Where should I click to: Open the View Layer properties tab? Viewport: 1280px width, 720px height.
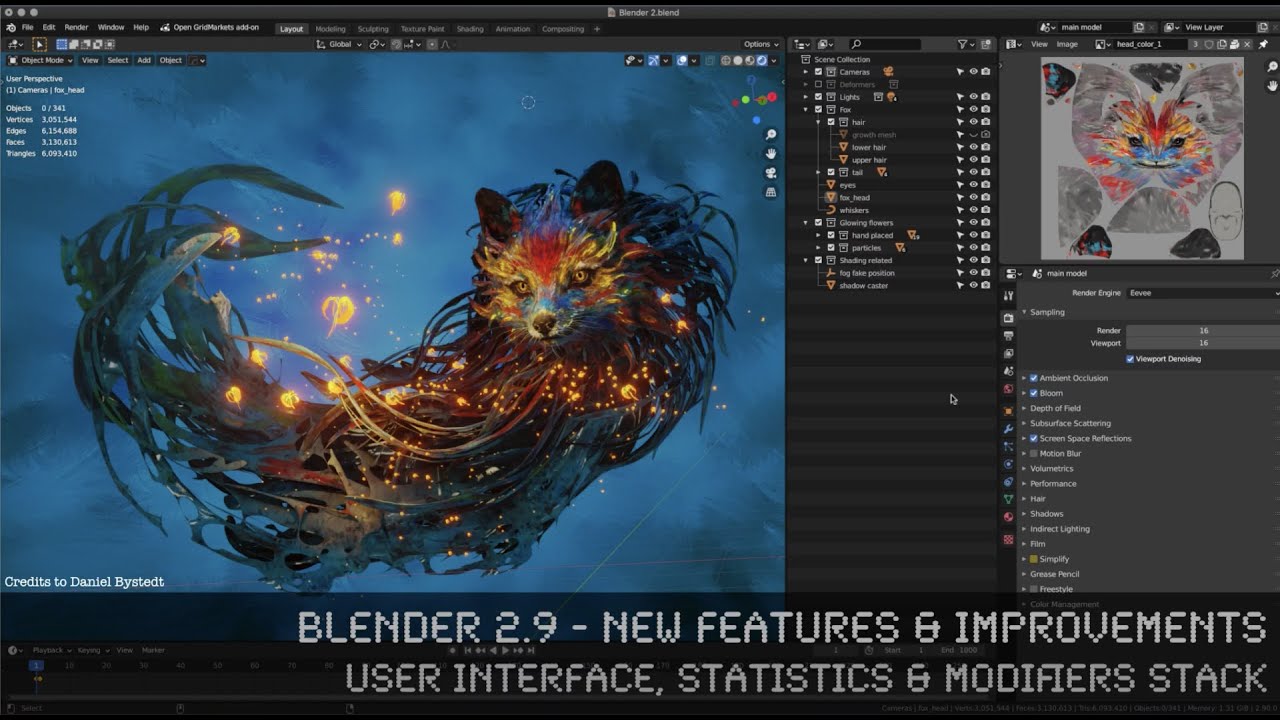[x=1008, y=354]
